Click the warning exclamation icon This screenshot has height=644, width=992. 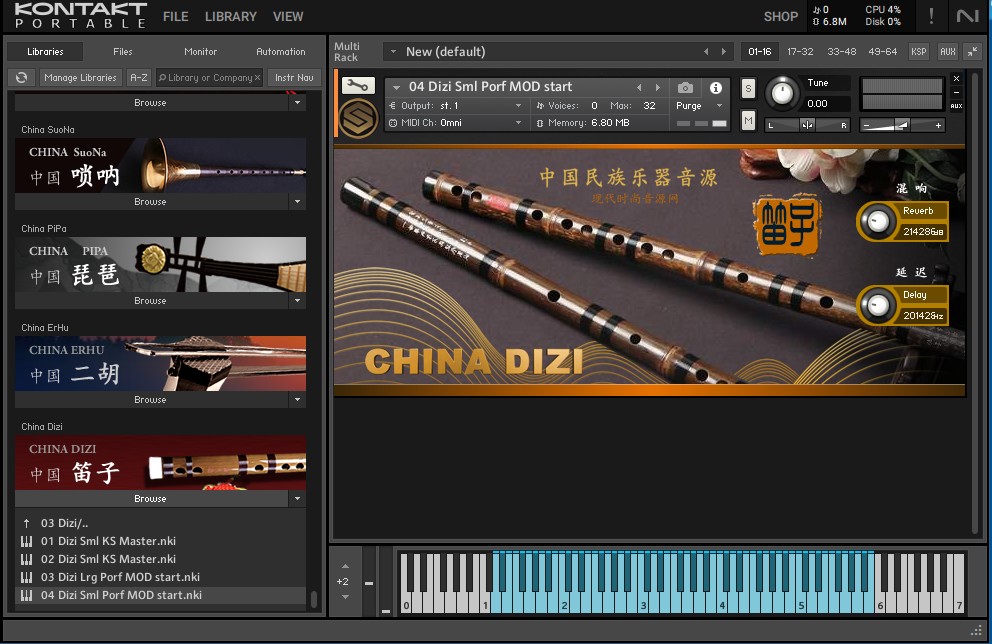931,16
